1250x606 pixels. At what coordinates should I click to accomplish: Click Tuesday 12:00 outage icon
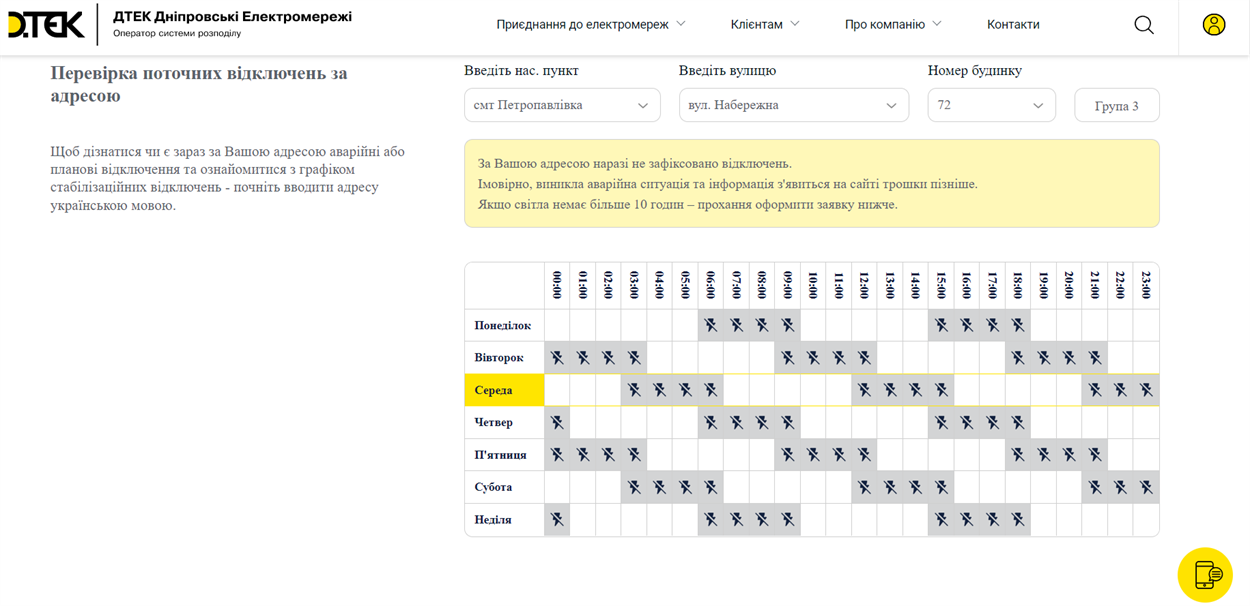point(864,357)
